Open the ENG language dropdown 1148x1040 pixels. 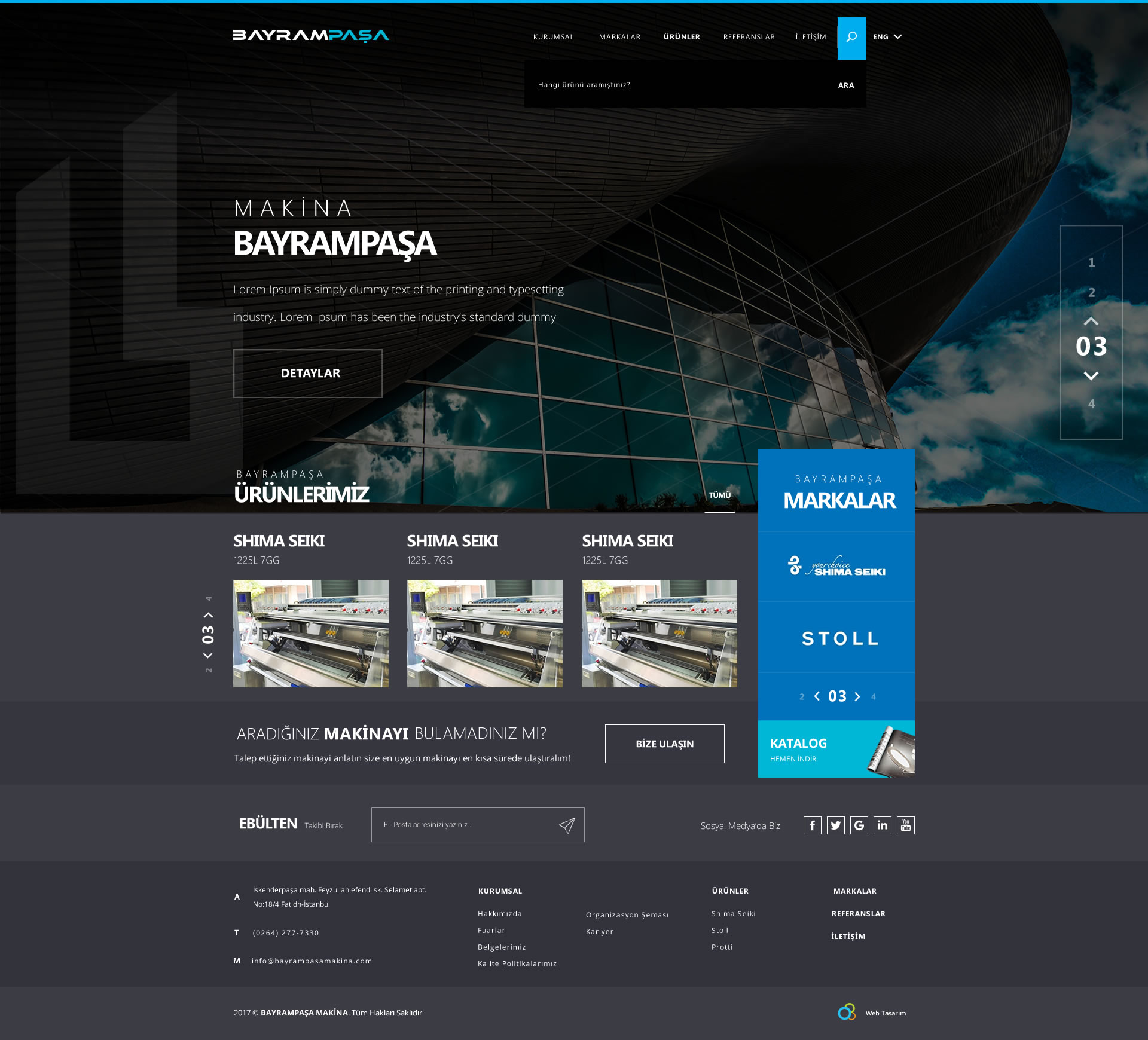887,37
